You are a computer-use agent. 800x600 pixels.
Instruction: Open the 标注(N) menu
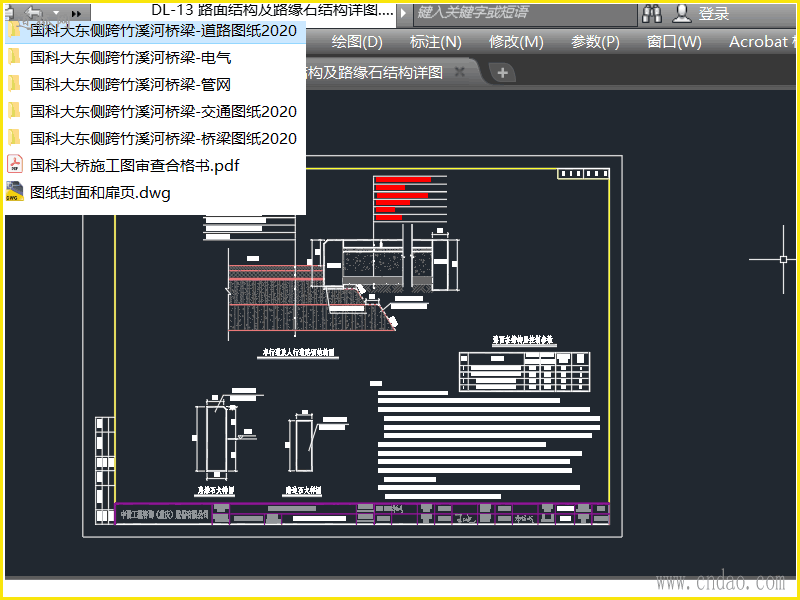(435, 42)
